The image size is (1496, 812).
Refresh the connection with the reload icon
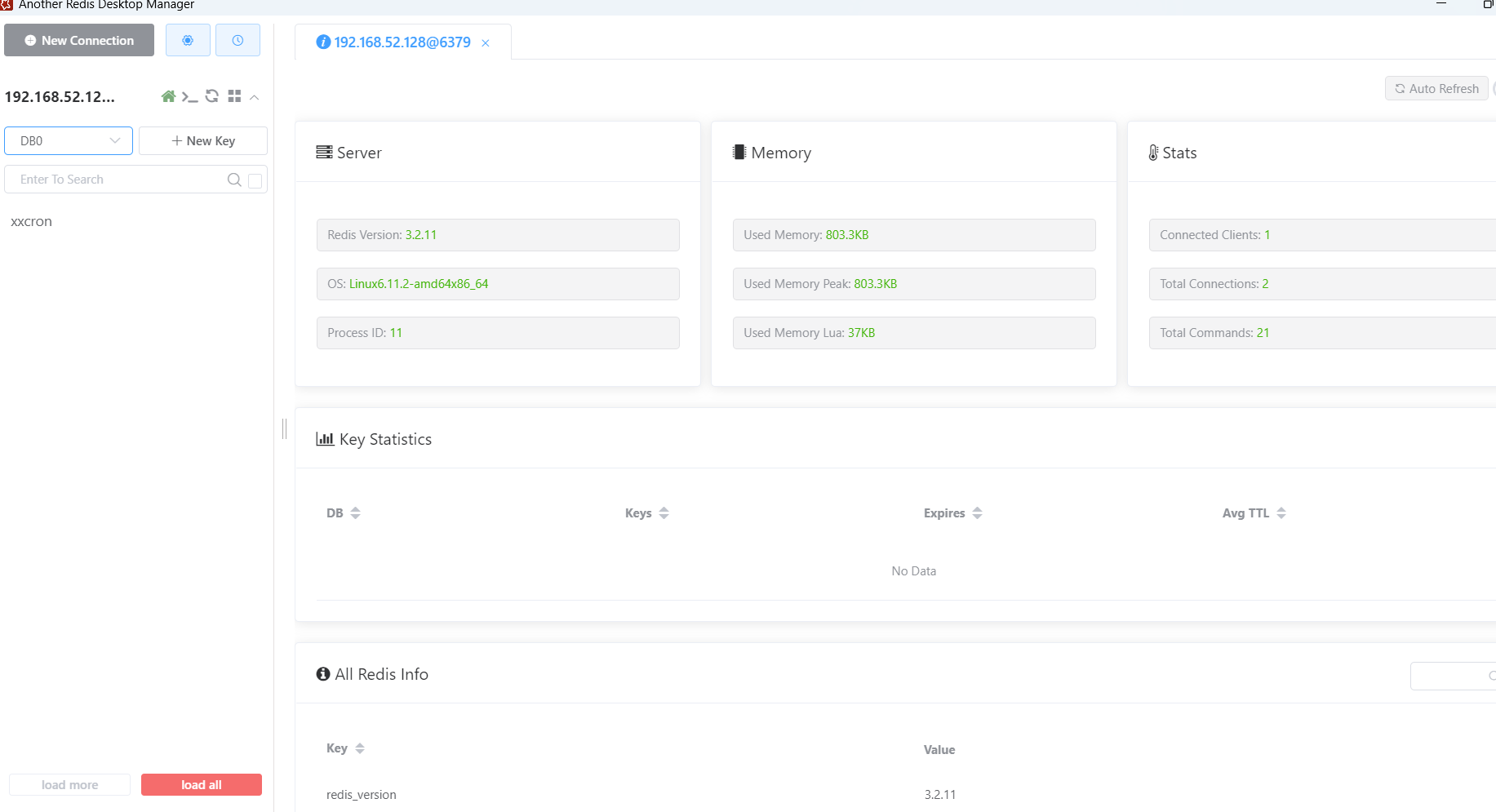(211, 96)
